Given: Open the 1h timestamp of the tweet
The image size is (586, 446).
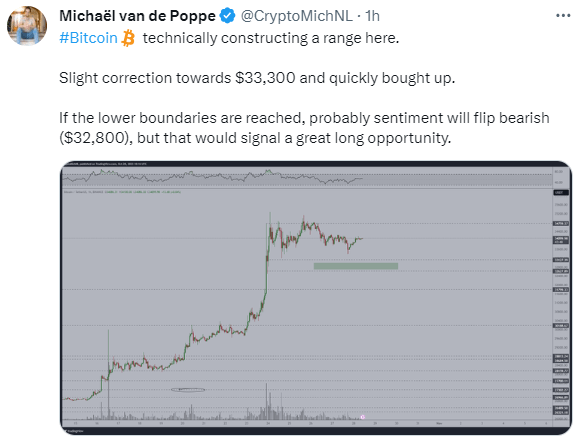Looking at the screenshot, I should pos(372,16).
